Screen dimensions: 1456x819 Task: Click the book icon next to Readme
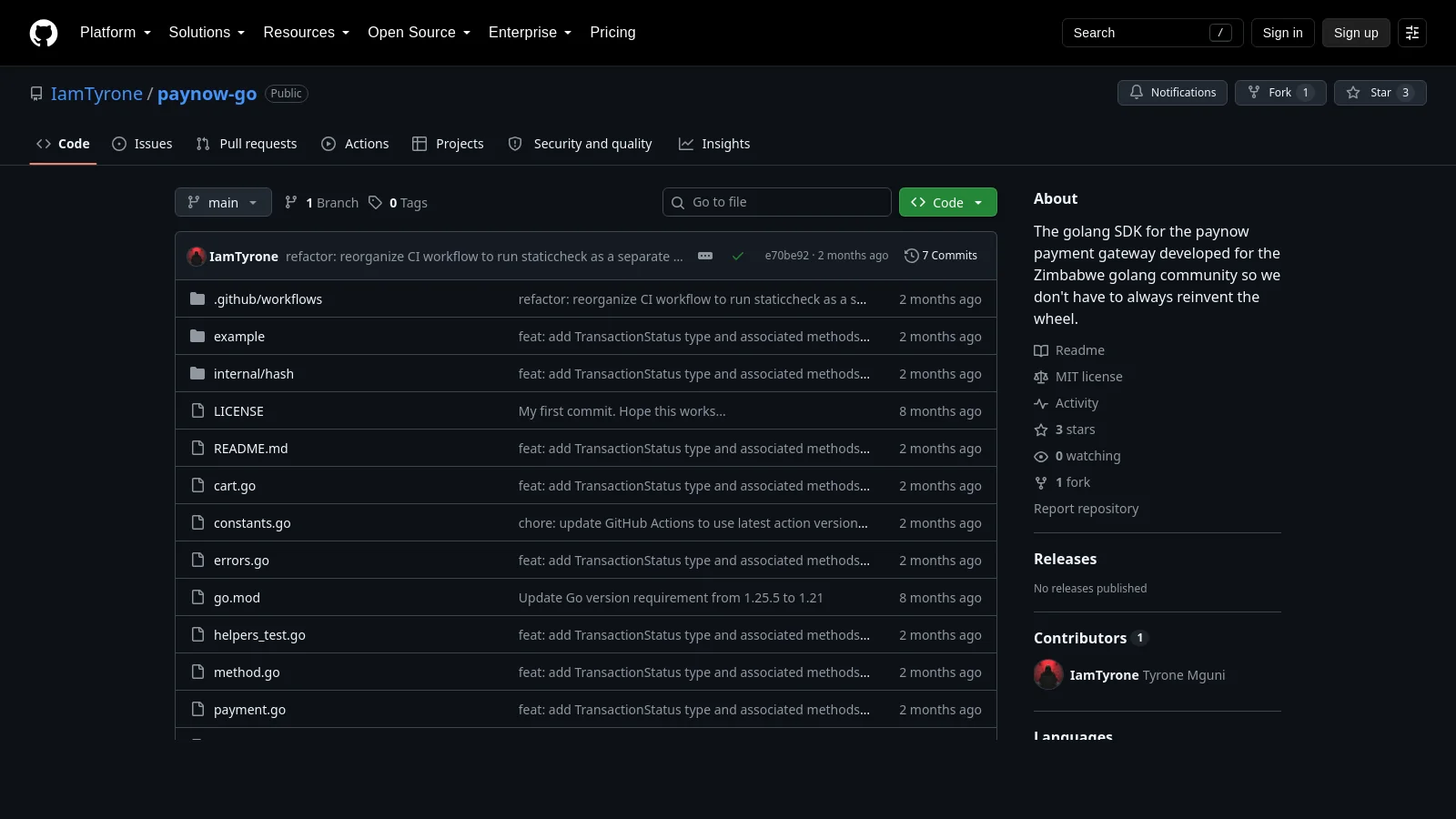[1041, 351]
